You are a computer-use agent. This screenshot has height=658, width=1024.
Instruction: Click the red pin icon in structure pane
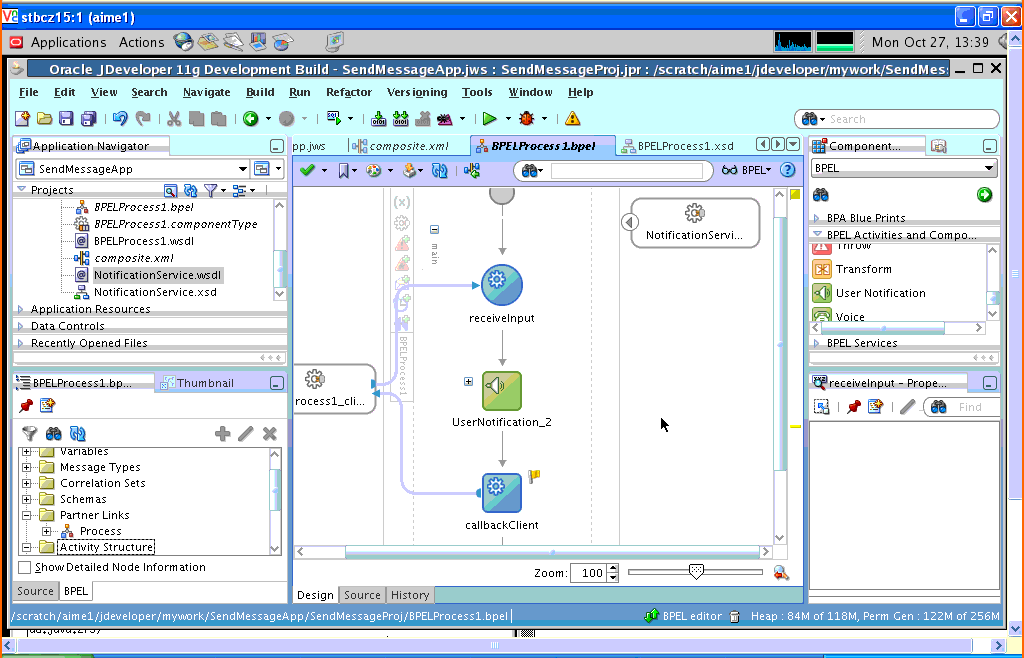pyautogui.click(x=26, y=405)
